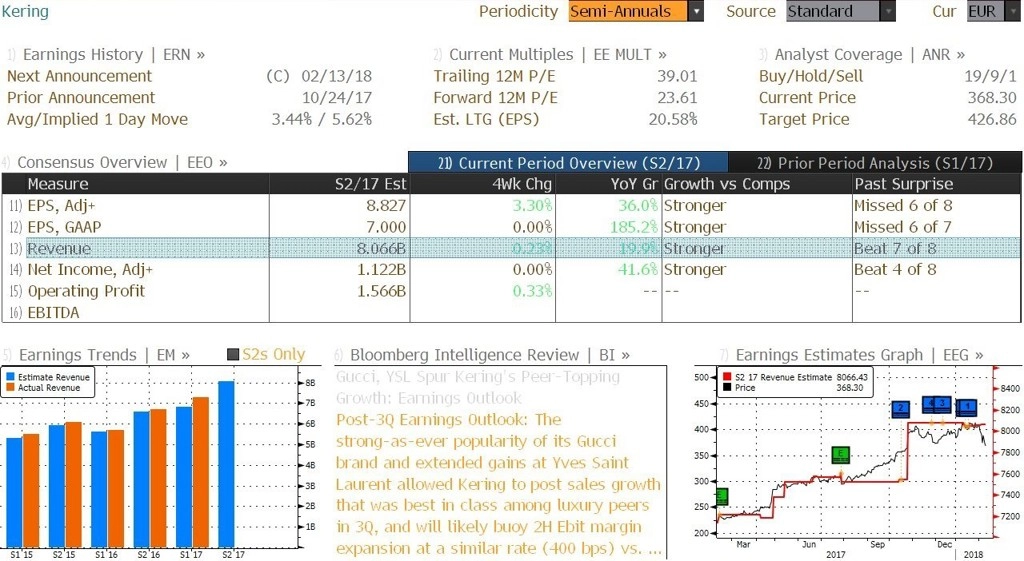
Task: Select the Standard source field
Action: point(833,11)
